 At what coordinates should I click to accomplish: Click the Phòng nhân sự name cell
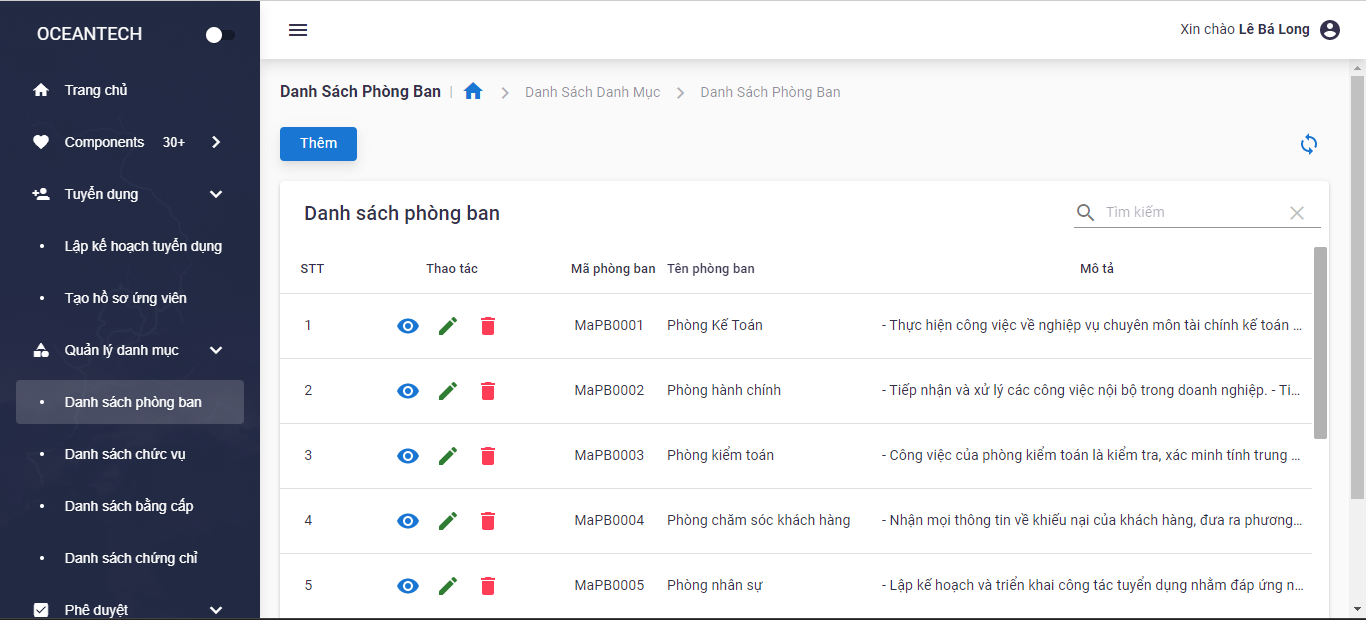716,585
